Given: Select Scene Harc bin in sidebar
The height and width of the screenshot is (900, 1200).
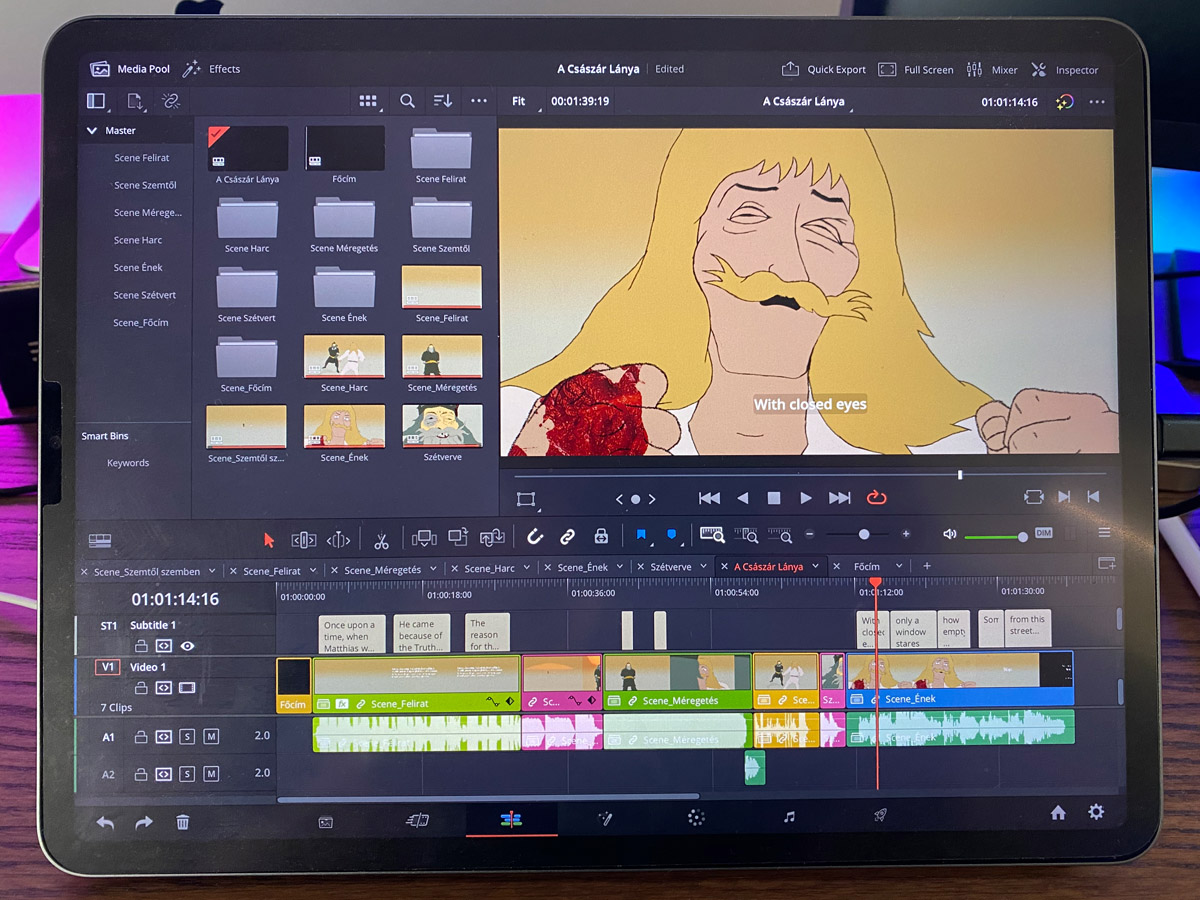Looking at the screenshot, I should [138, 240].
